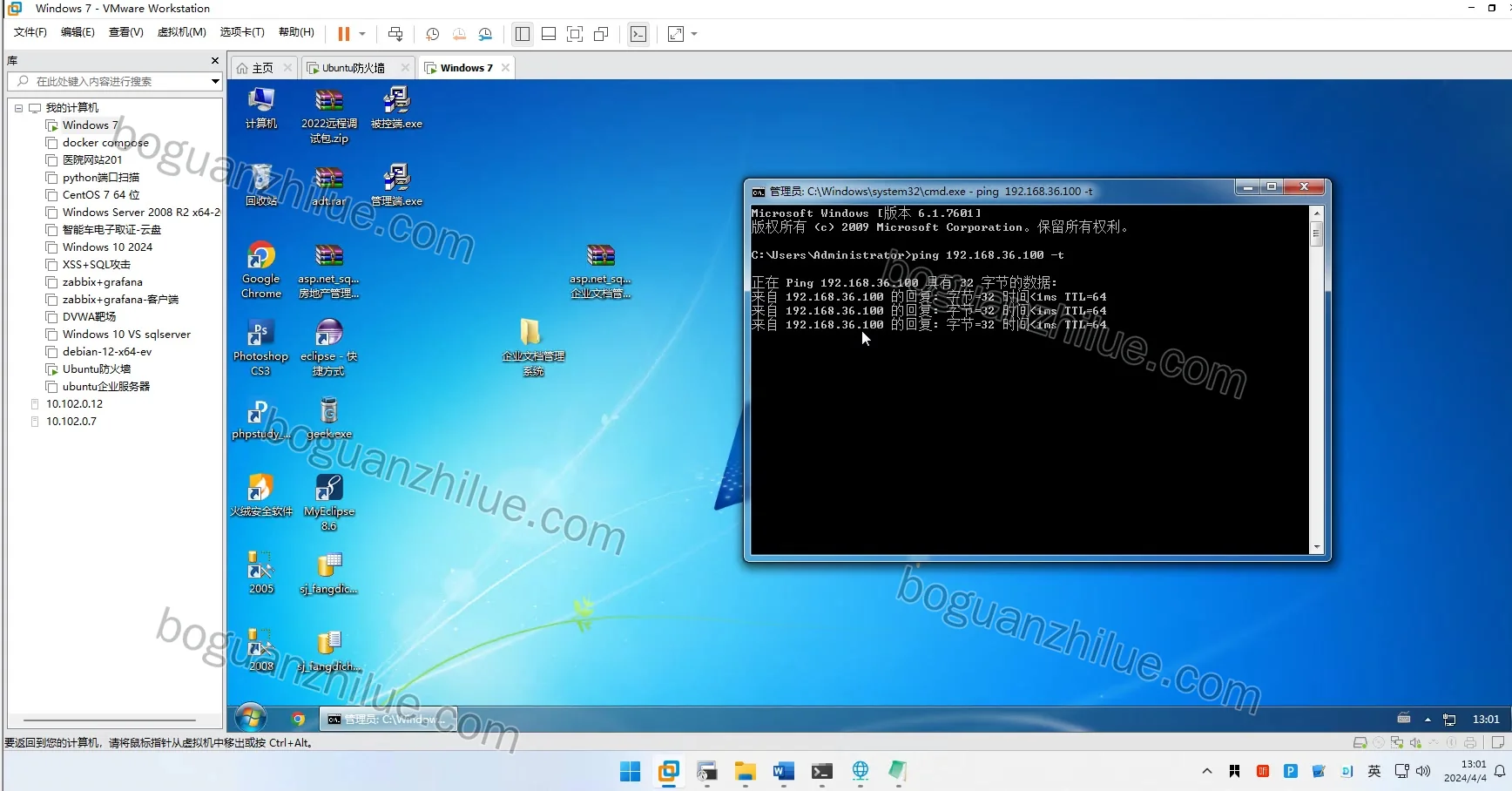1512x791 pixels.
Task: Open the library search dropdown arrow
Action: [x=215, y=81]
